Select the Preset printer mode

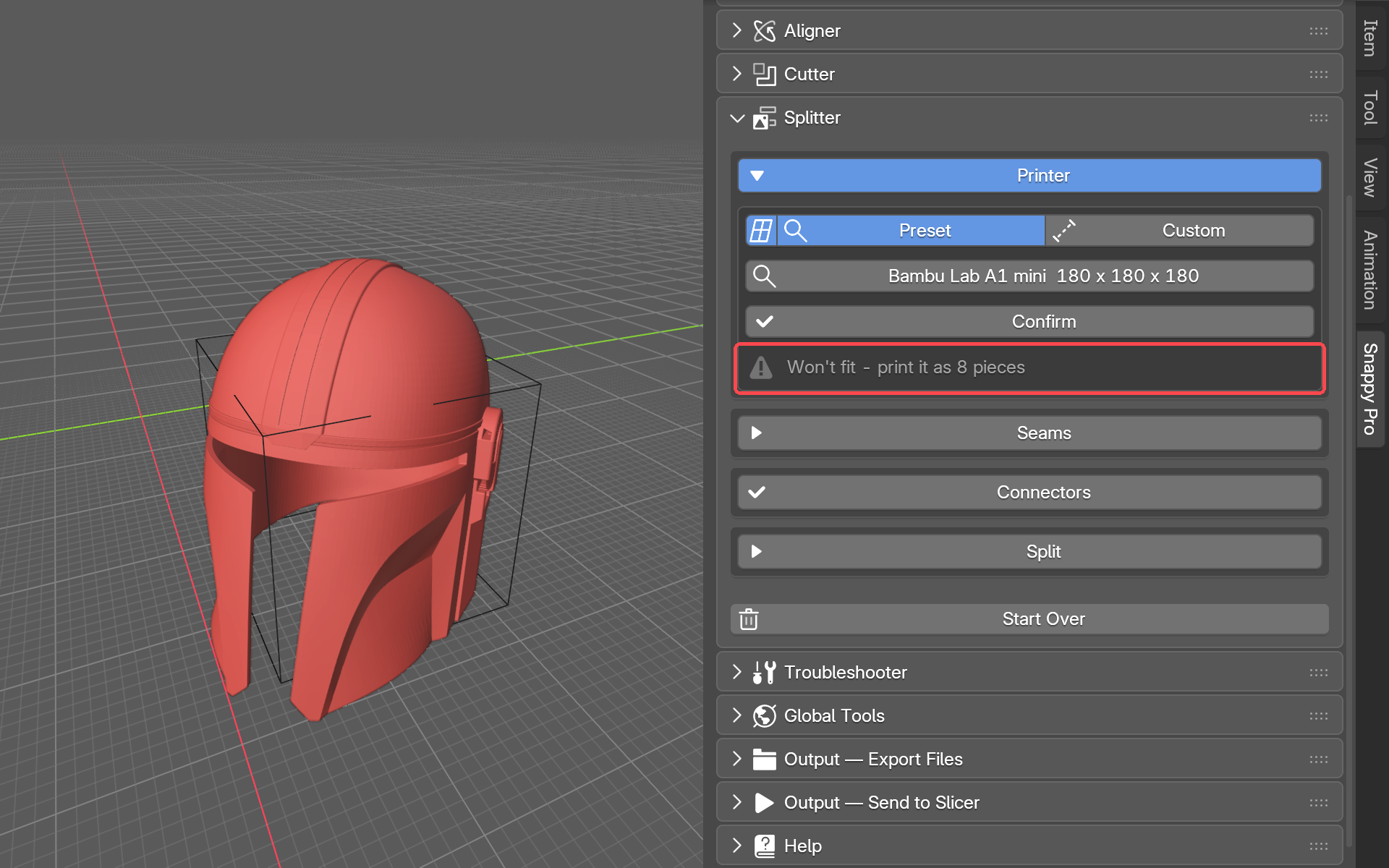click(x=911, y=231)
